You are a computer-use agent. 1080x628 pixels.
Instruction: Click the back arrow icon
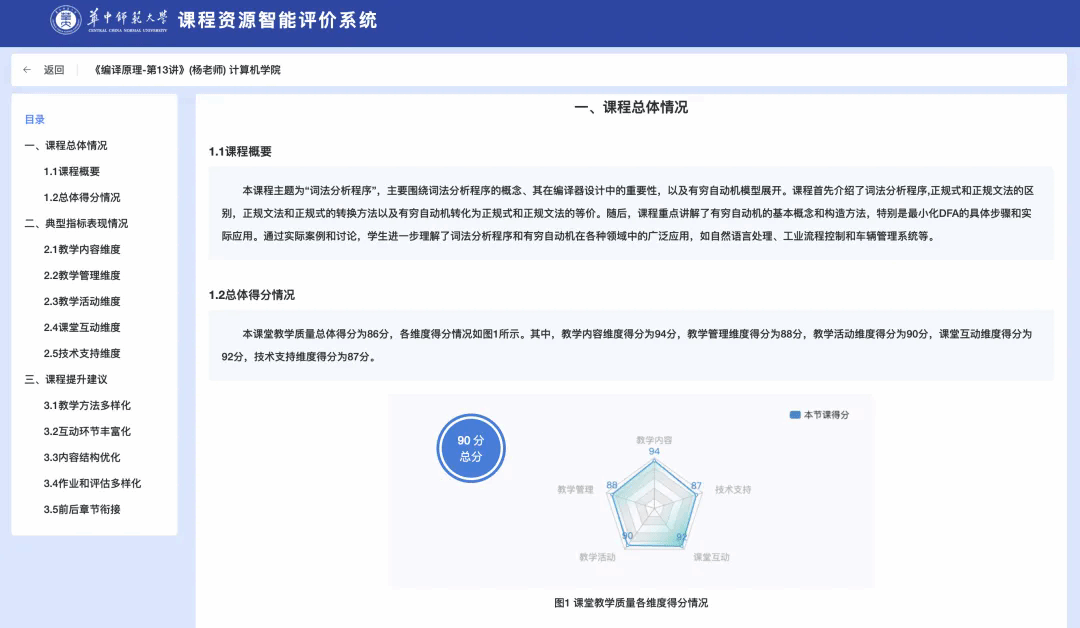point(27,70)
